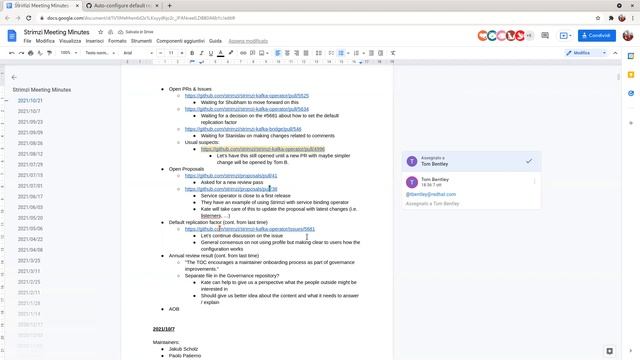The image size is (640, 360).
Task: Open the Calendar side panel icon
Action: (631, 56)
